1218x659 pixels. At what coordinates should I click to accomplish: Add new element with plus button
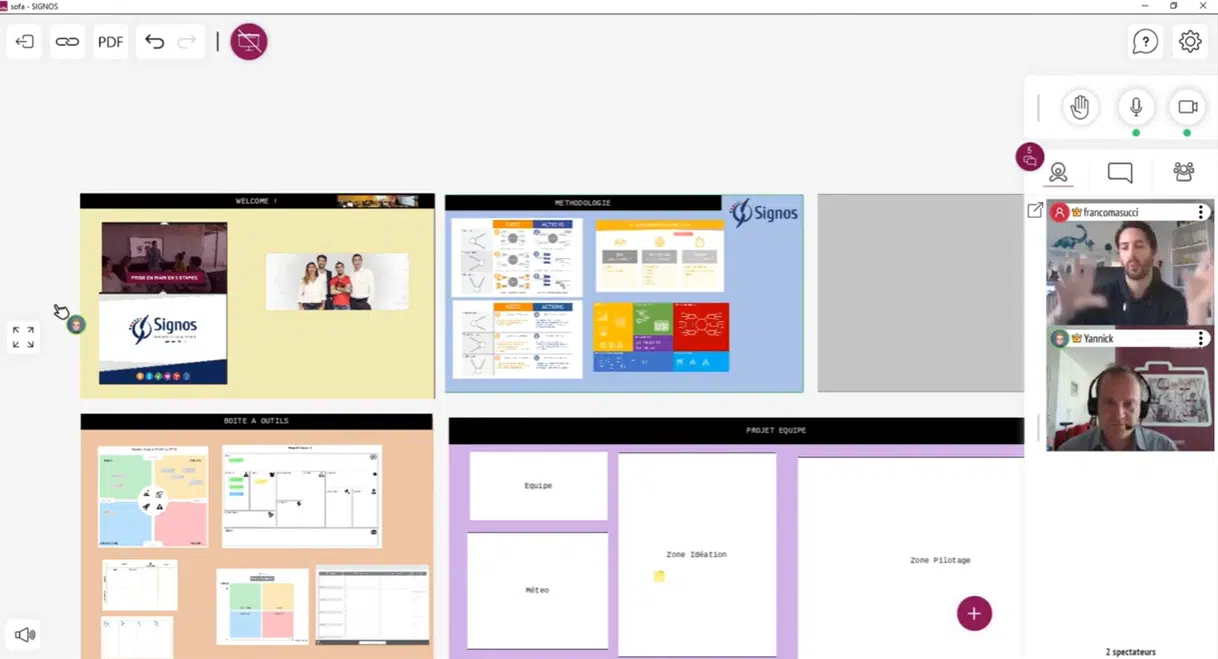(x=974, y=613)
